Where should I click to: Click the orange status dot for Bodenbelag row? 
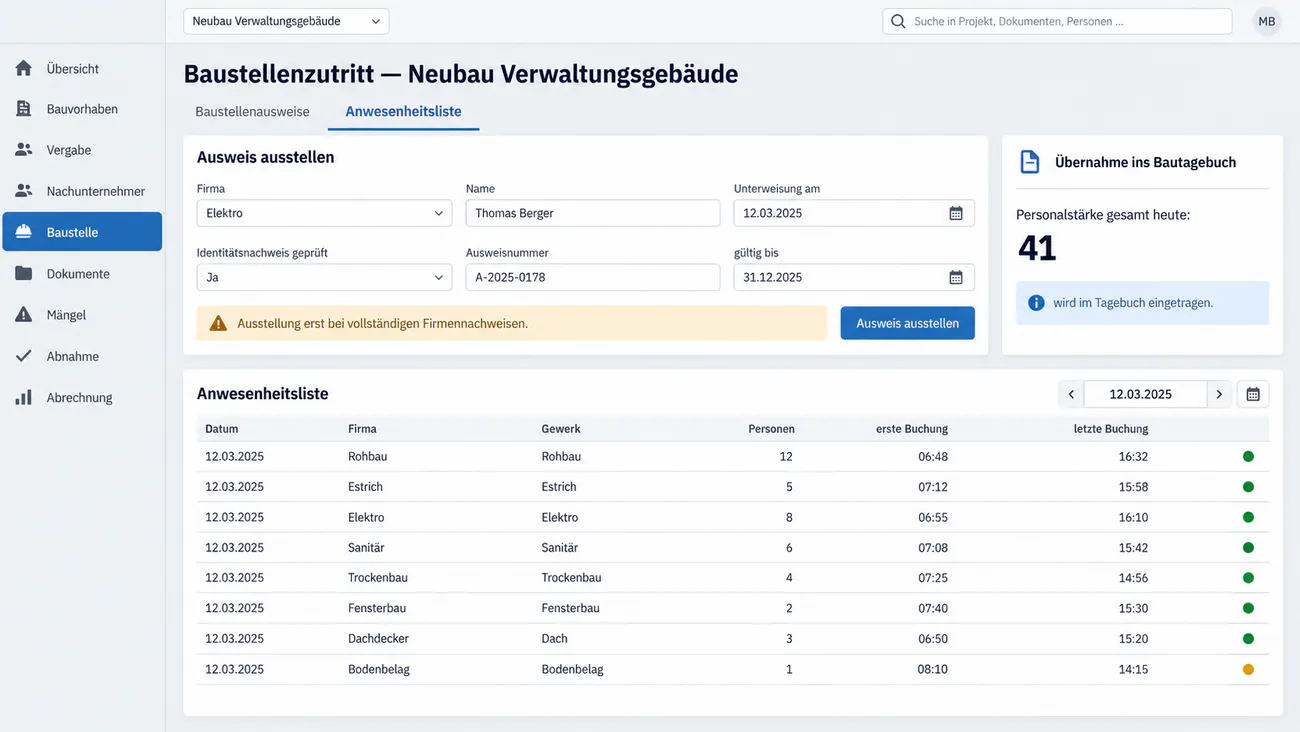(x=1248, y=669)
